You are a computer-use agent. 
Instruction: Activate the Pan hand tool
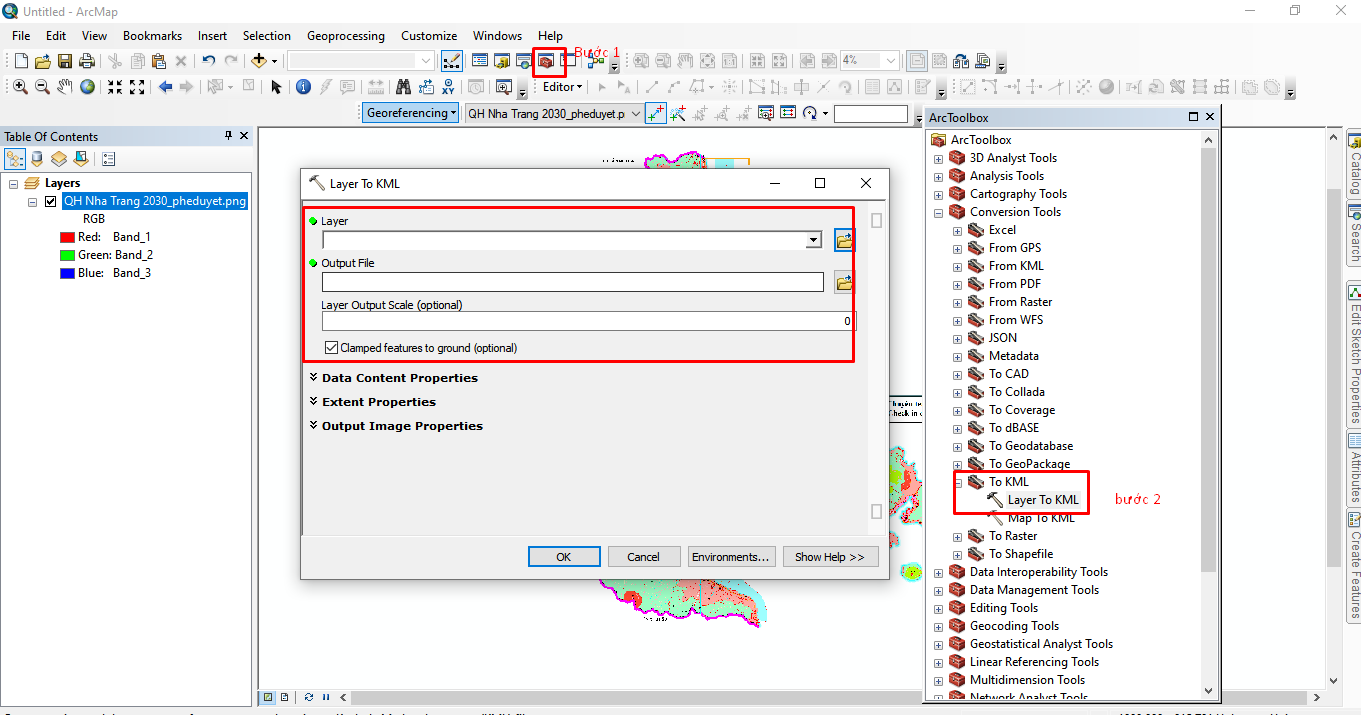[x=65, y=87]
